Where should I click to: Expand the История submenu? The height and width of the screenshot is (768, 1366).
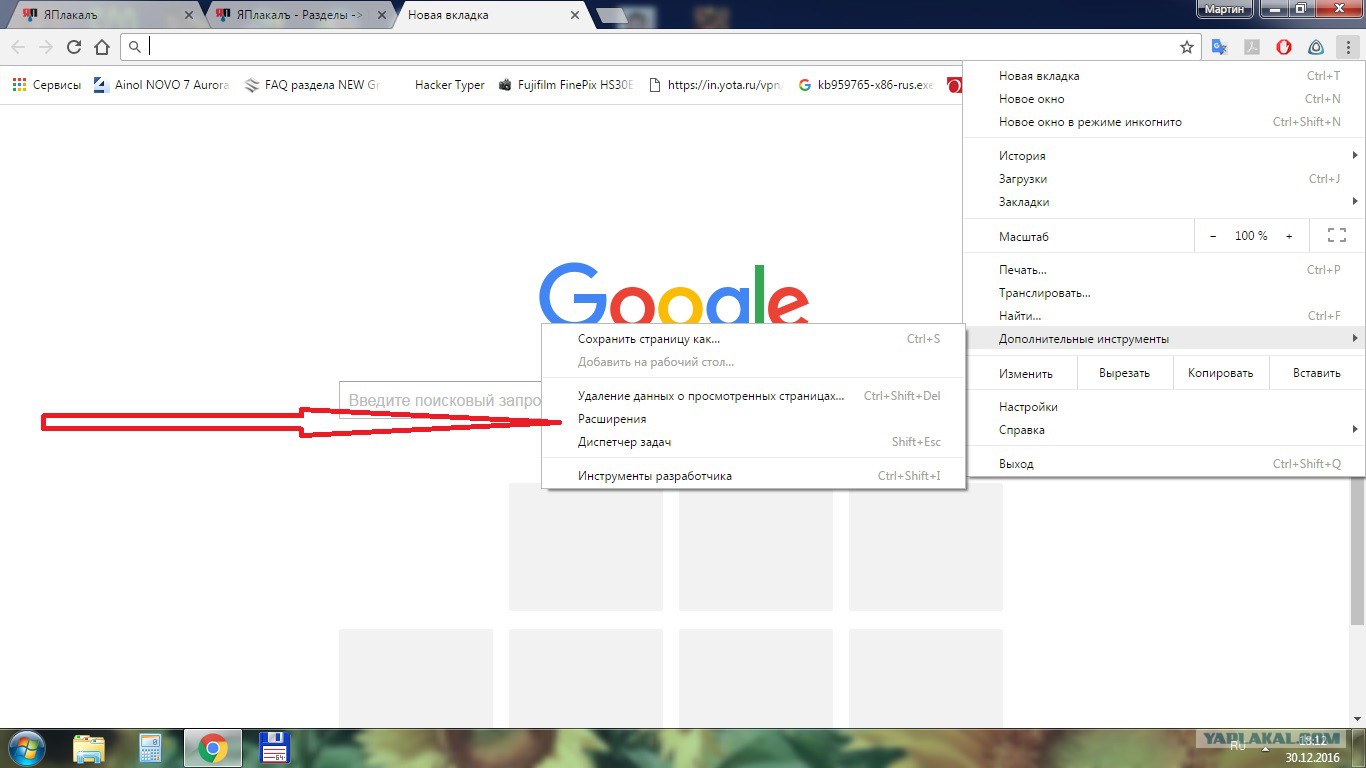coord(1164,156)
